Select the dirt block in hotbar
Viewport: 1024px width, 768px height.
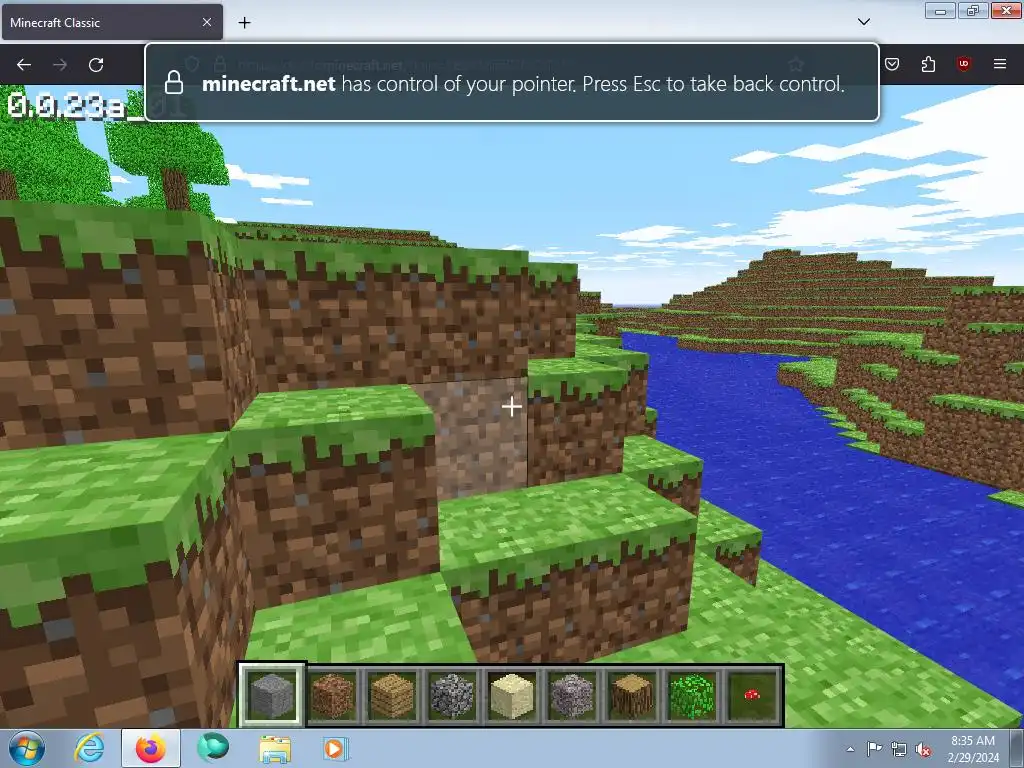332,696
